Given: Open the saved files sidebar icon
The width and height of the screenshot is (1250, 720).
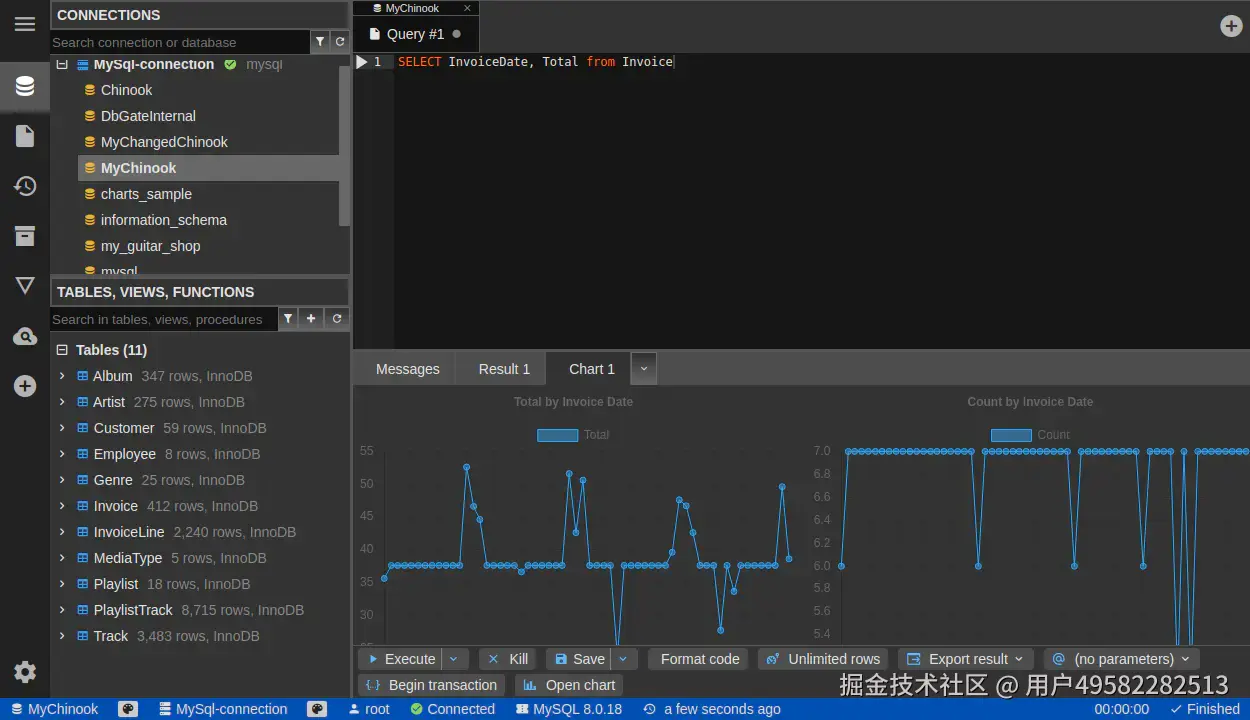Looking at the screenshot, I should click(25, 136).
